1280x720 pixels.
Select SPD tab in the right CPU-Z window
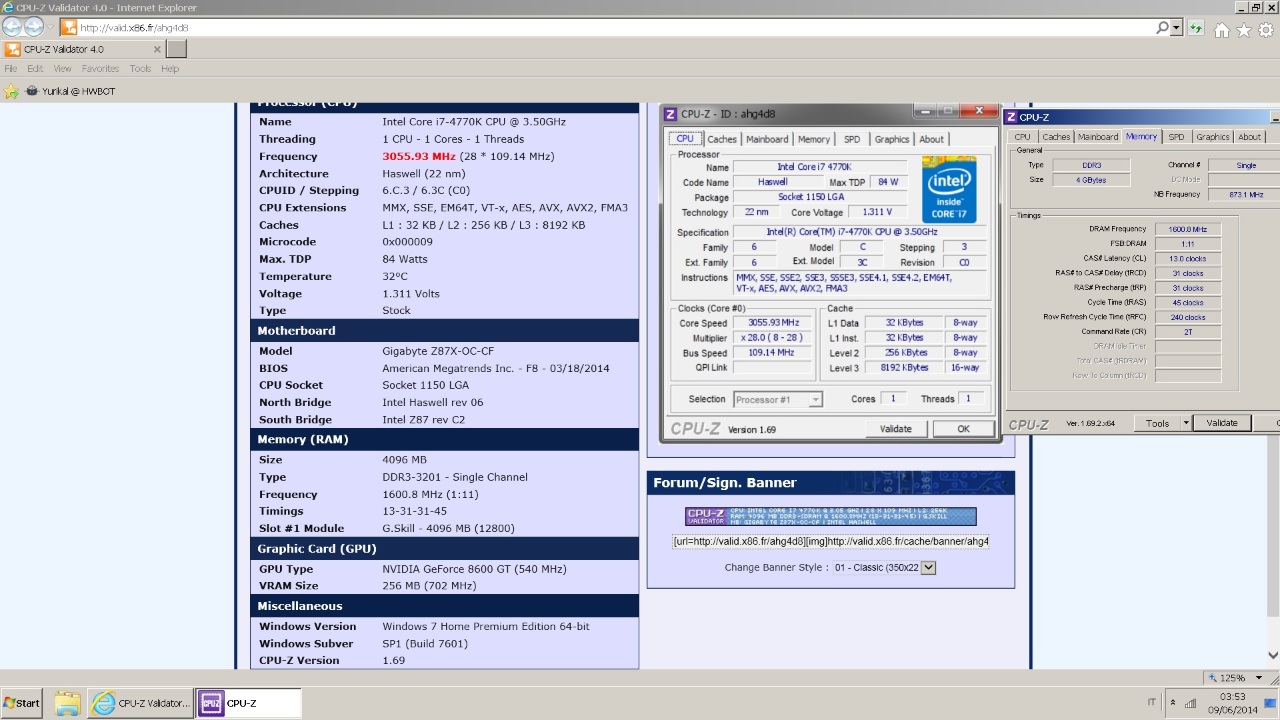(x=1176, y=137)
